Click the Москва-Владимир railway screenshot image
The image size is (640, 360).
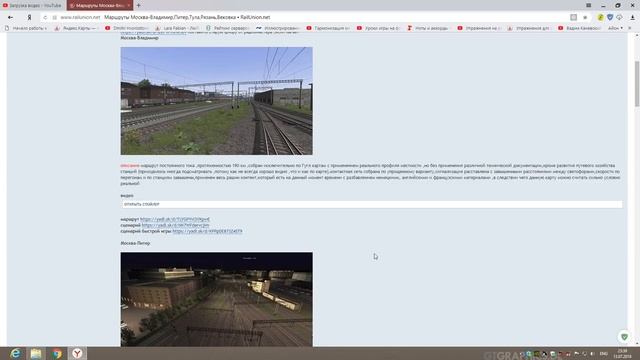click(x=216, y=101)
